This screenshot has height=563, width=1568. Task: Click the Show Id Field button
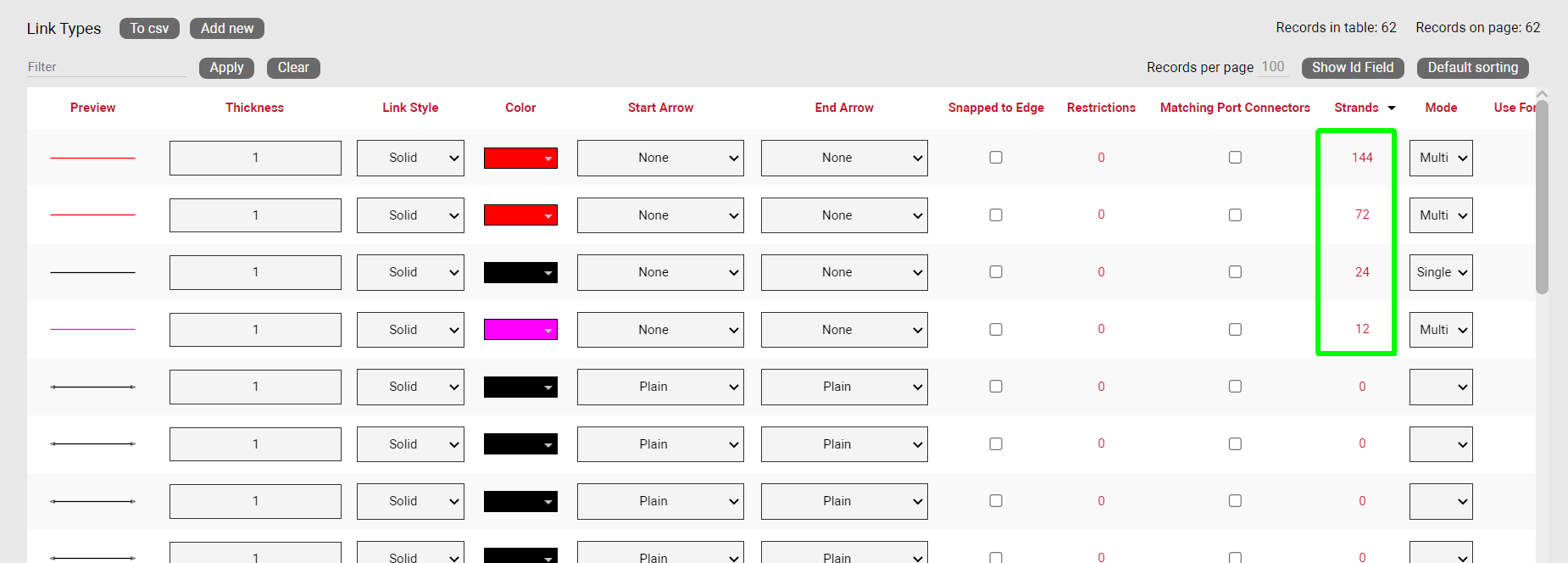(x=1353, y=68)
